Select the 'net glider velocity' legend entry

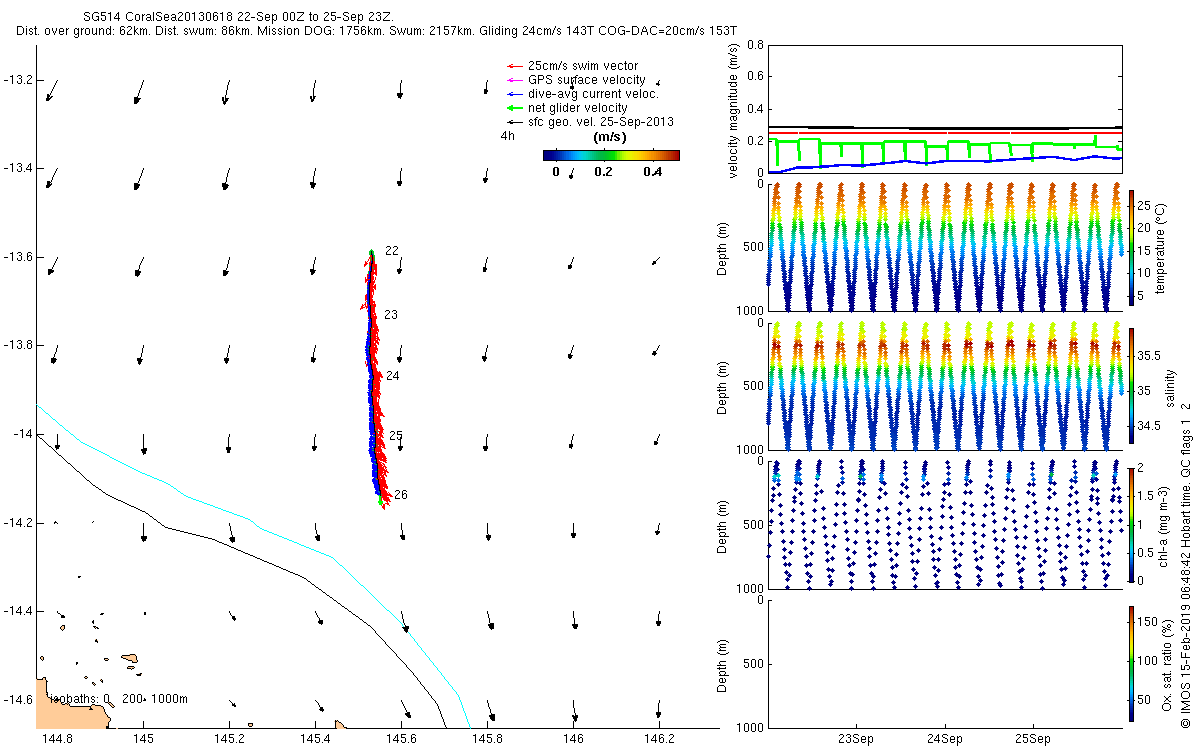coord(567,108)
